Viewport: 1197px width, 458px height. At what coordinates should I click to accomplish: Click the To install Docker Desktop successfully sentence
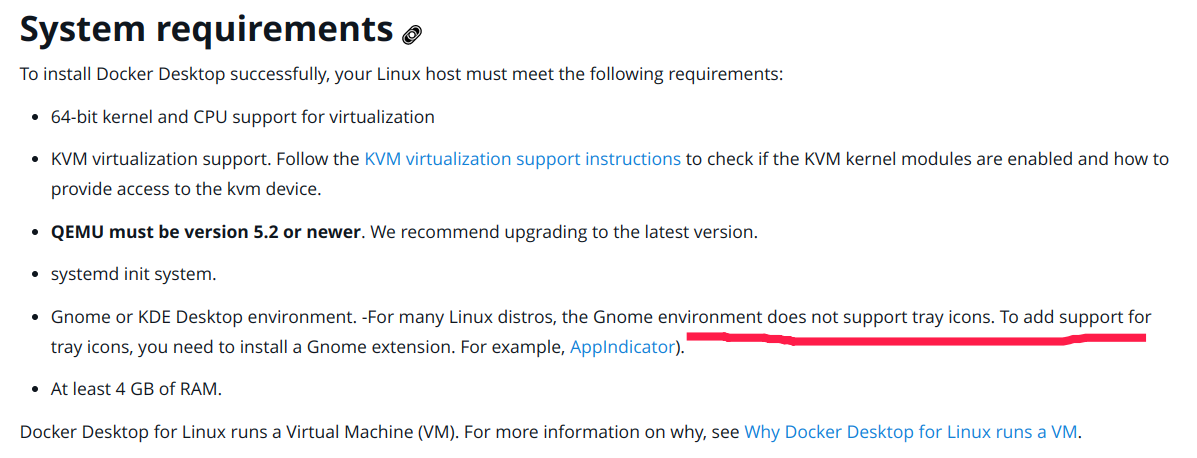click(401, 75)
